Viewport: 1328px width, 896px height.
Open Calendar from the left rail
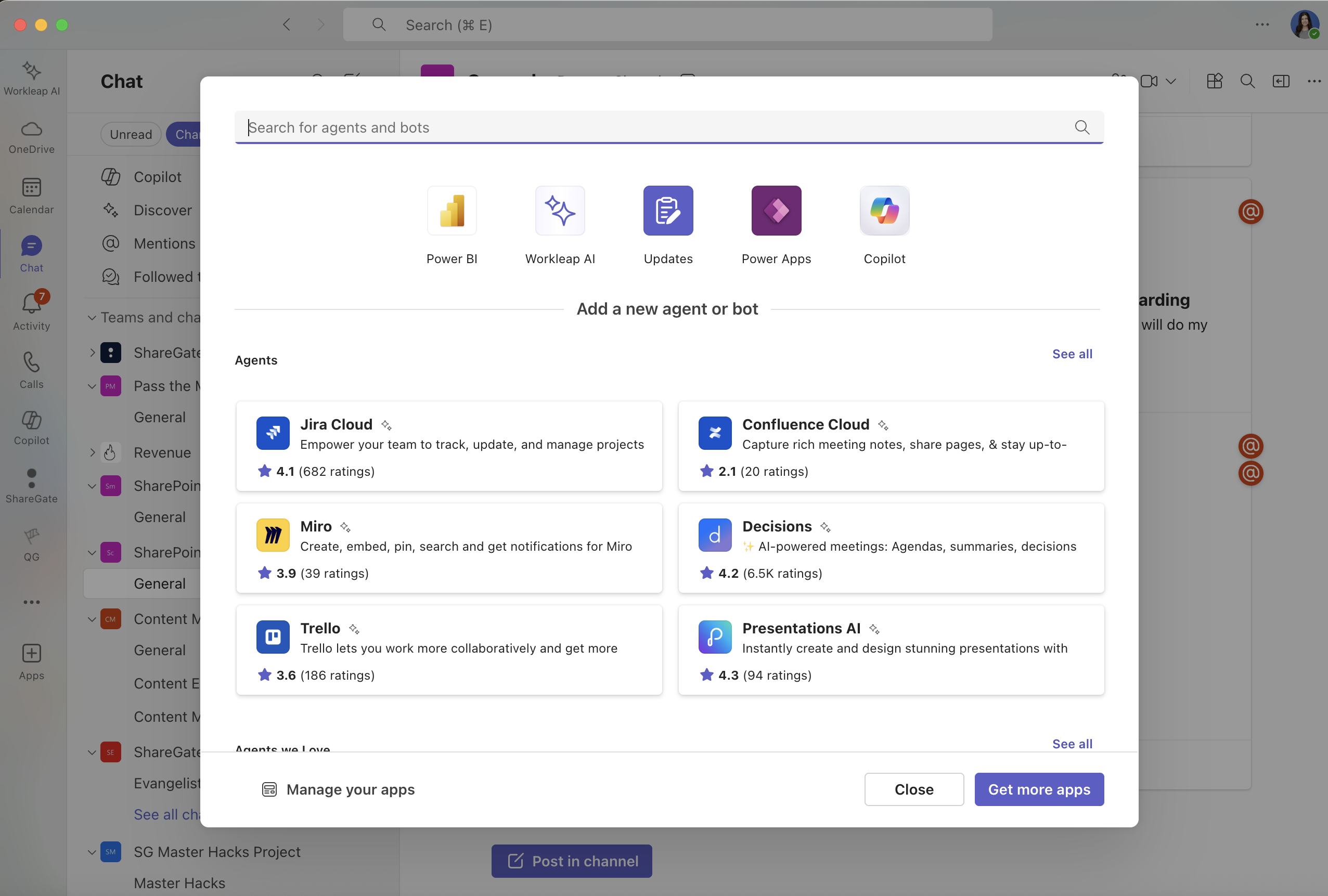tap(31, 195)
